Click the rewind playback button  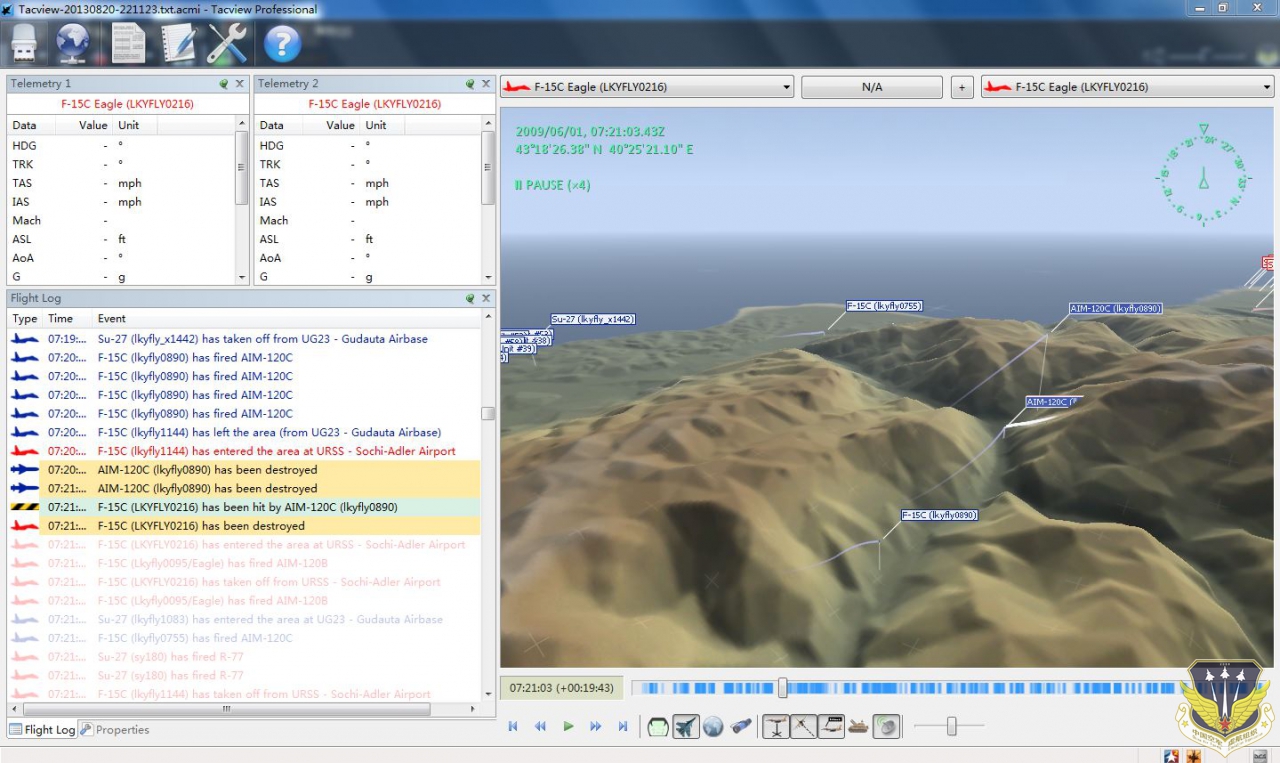(x=540, y=727)
